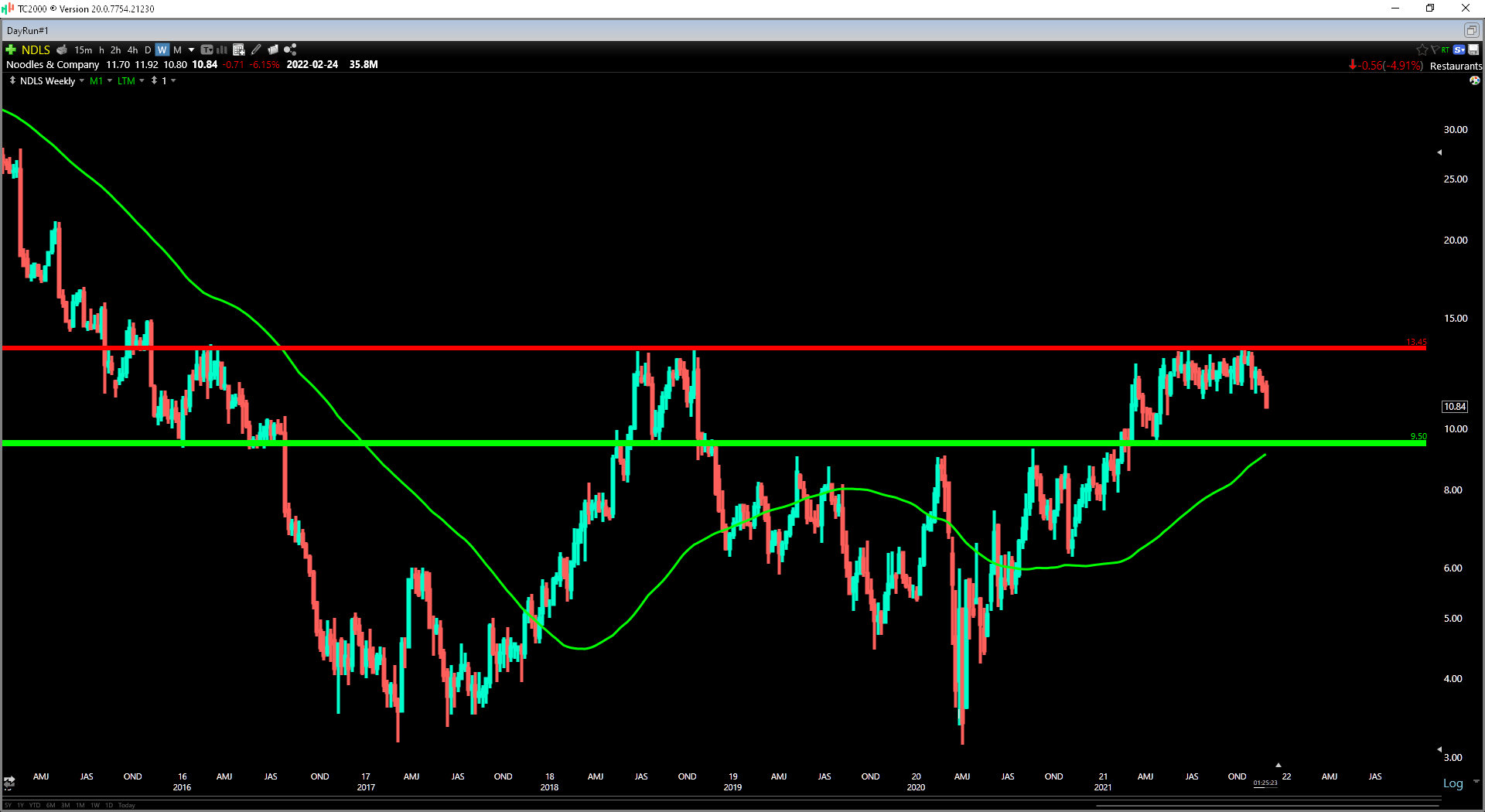1485x812 pixels.
Task: Open the formula calculator icon on the toolbar
Action: tap(238, 49)
